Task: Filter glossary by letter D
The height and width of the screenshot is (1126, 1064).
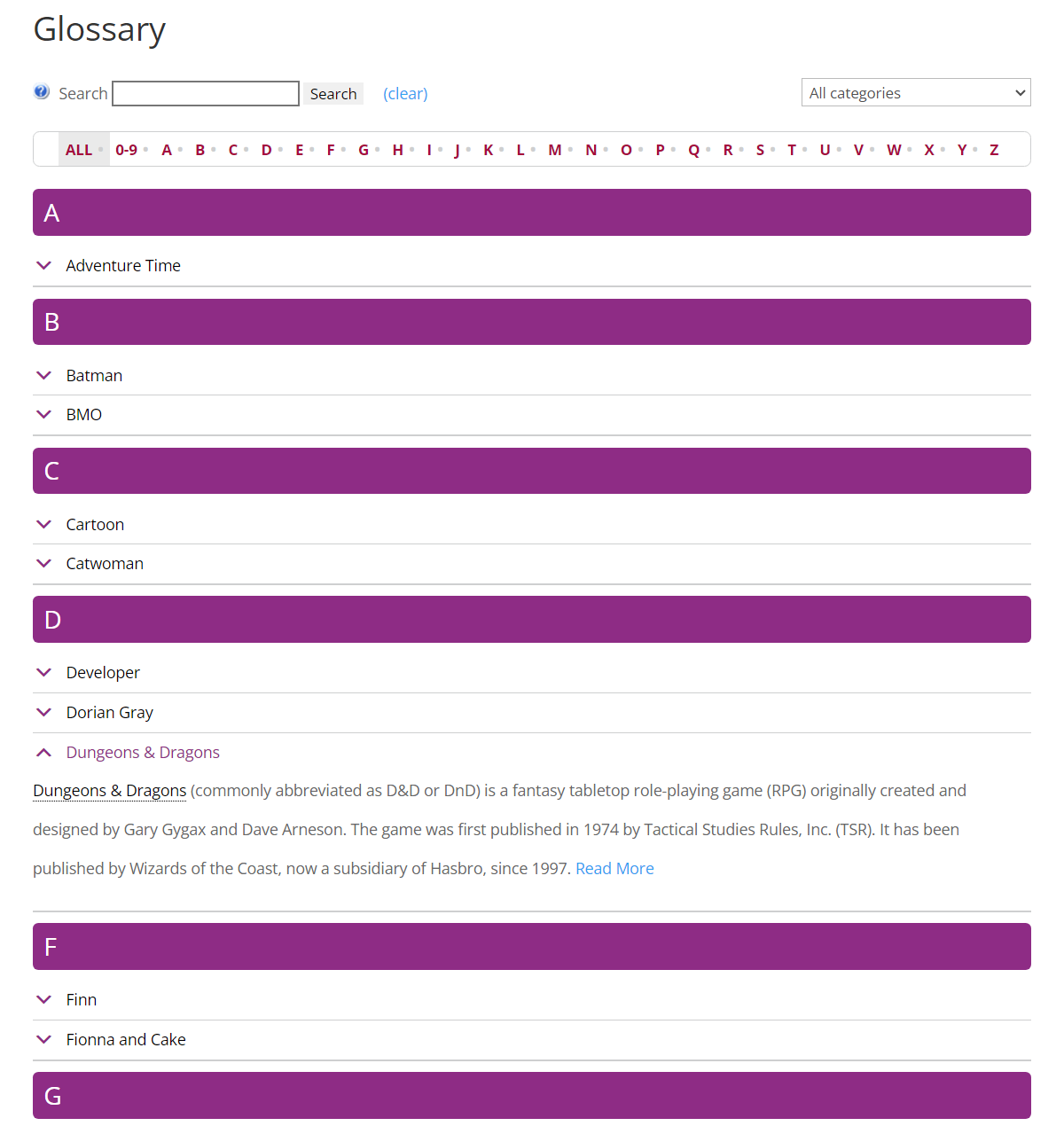Action: click(x=266, y=150)
